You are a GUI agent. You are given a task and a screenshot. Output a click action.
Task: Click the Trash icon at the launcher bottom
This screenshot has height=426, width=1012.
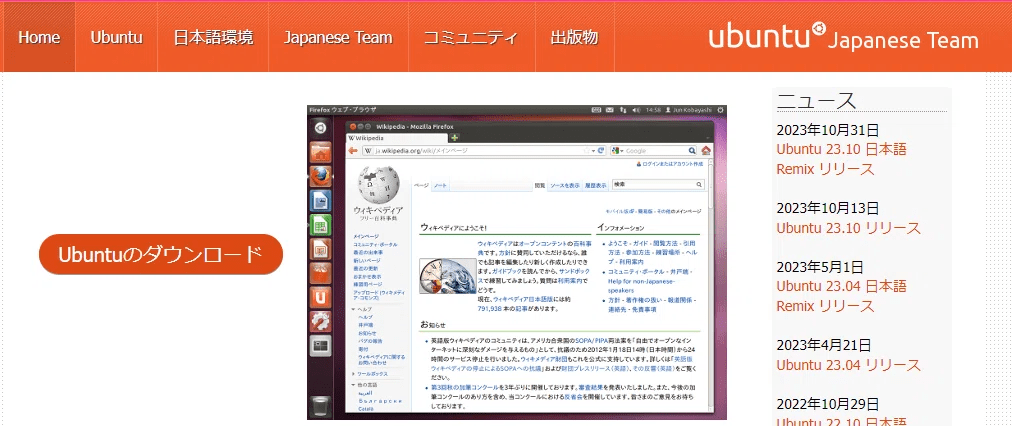pos(319,405)
